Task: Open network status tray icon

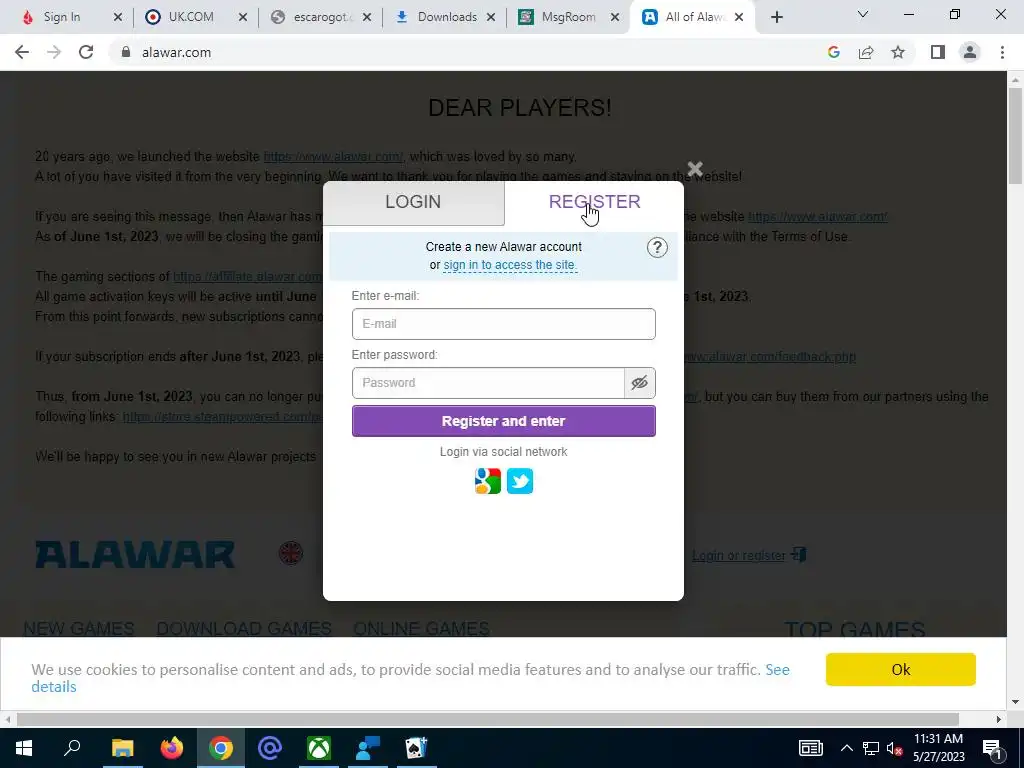Action: click(871, 748)
